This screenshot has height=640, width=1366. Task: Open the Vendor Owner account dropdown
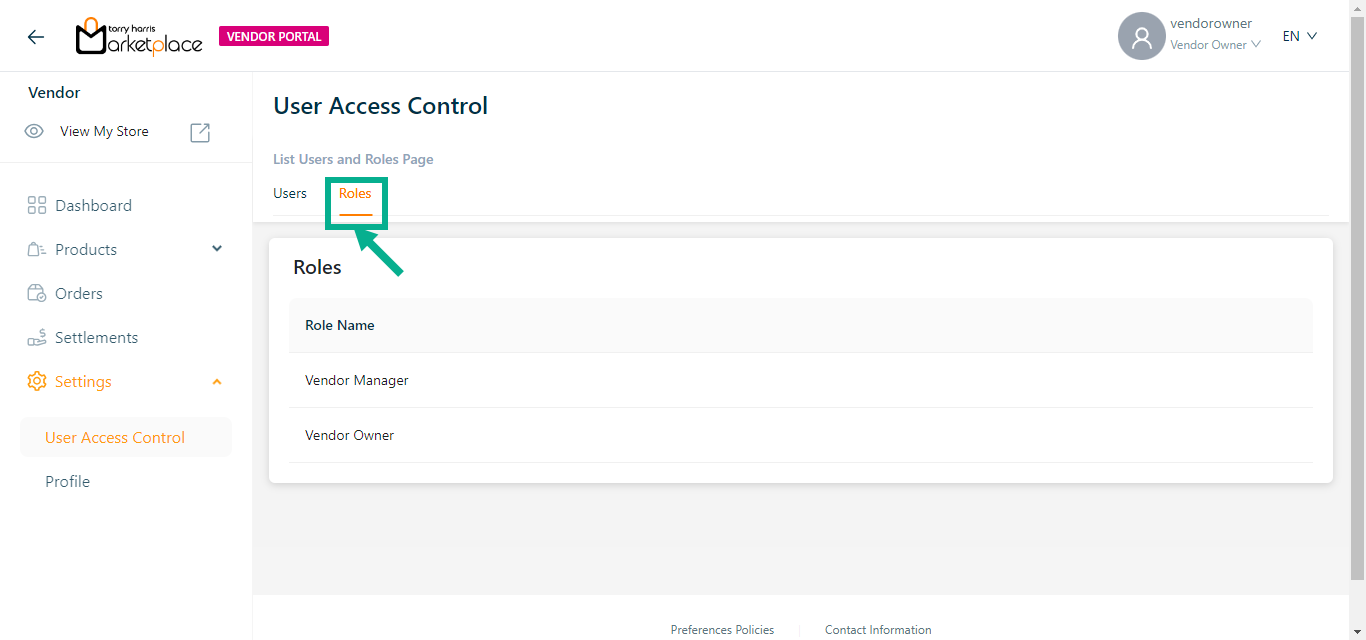click(x=1215, y=45)
